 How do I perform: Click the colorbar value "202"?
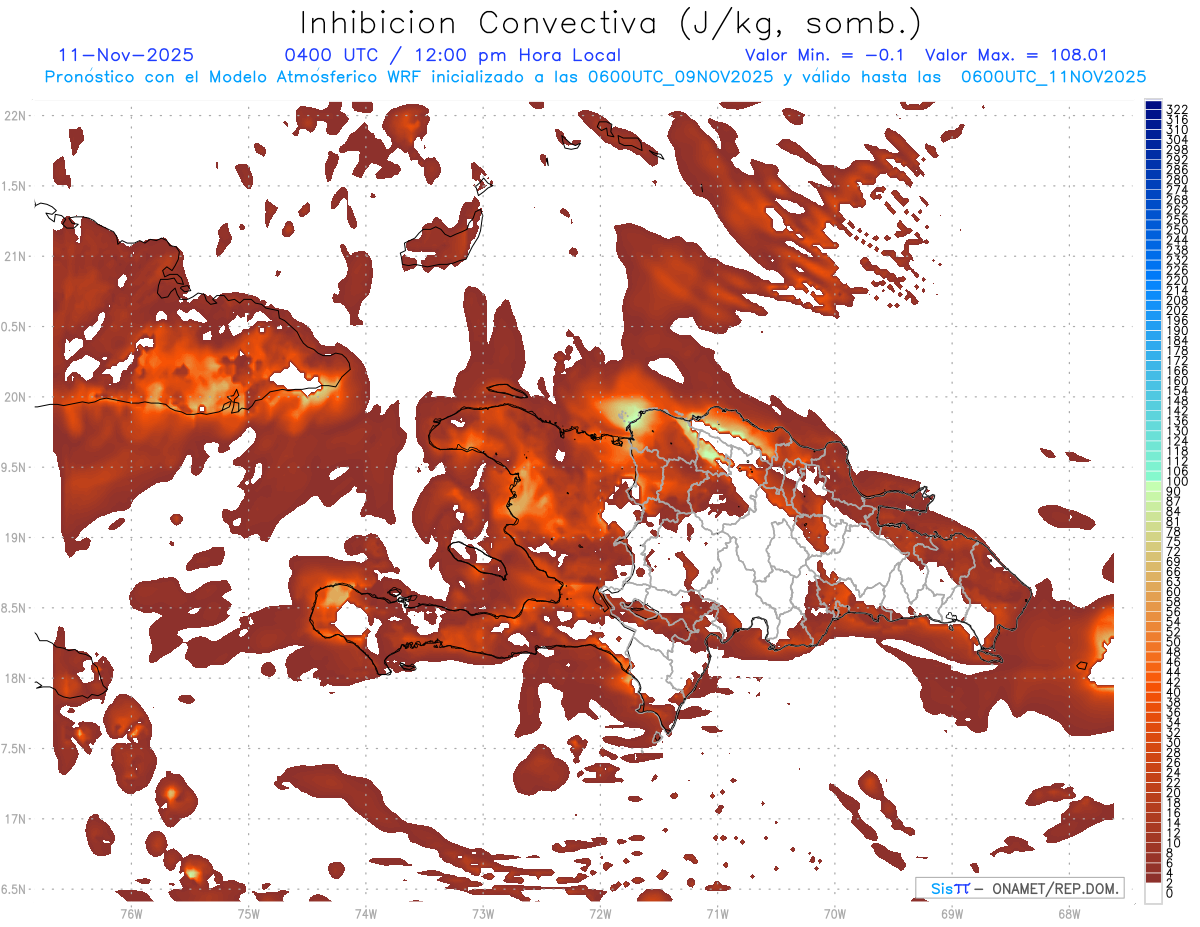tap(1176, 310)
